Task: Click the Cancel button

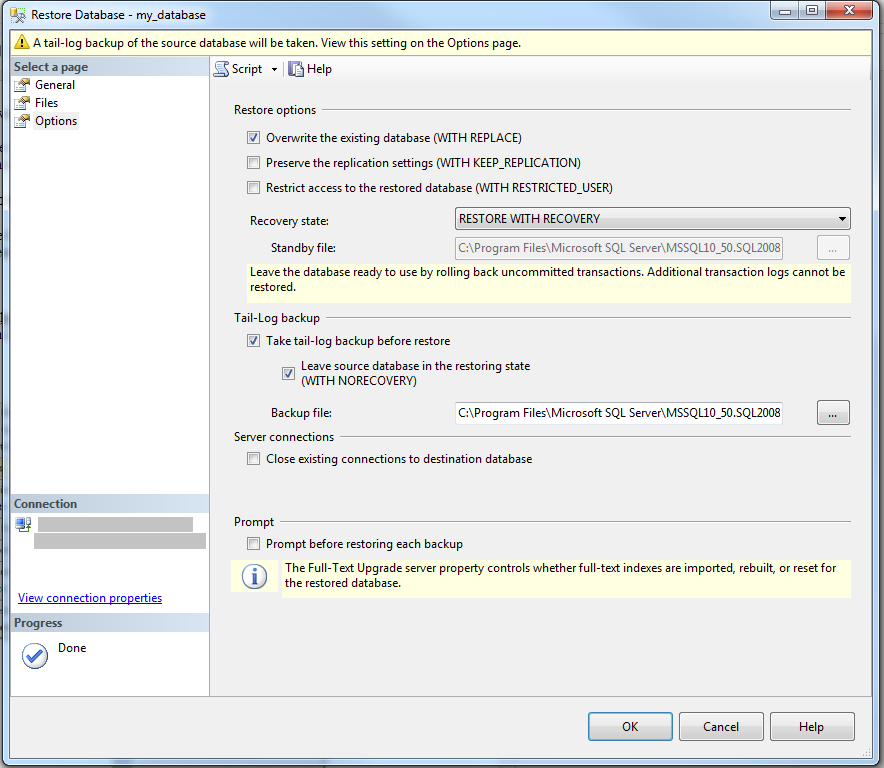Action: coord(721,726)
